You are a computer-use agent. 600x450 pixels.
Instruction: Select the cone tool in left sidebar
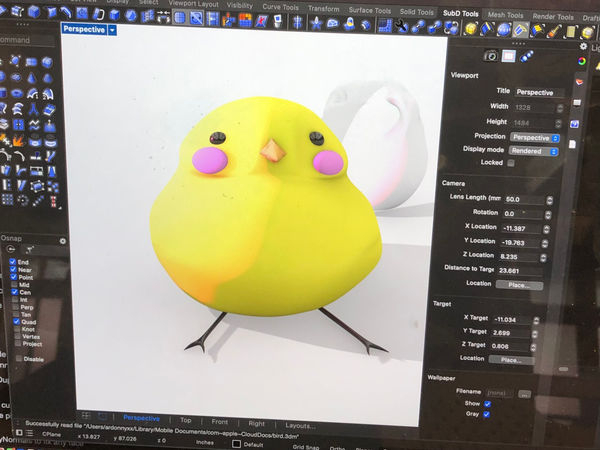[31, 78]
